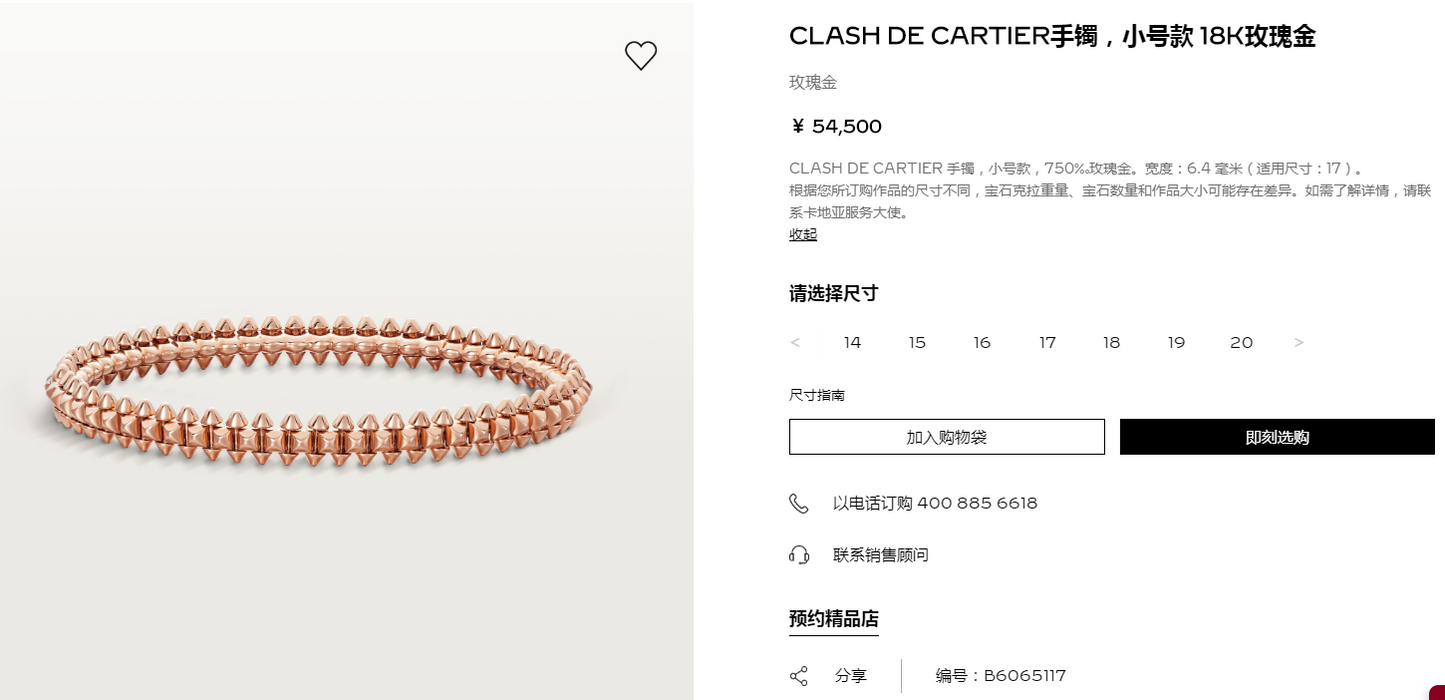
Task: Select size 15
Action: click(917, 342)
